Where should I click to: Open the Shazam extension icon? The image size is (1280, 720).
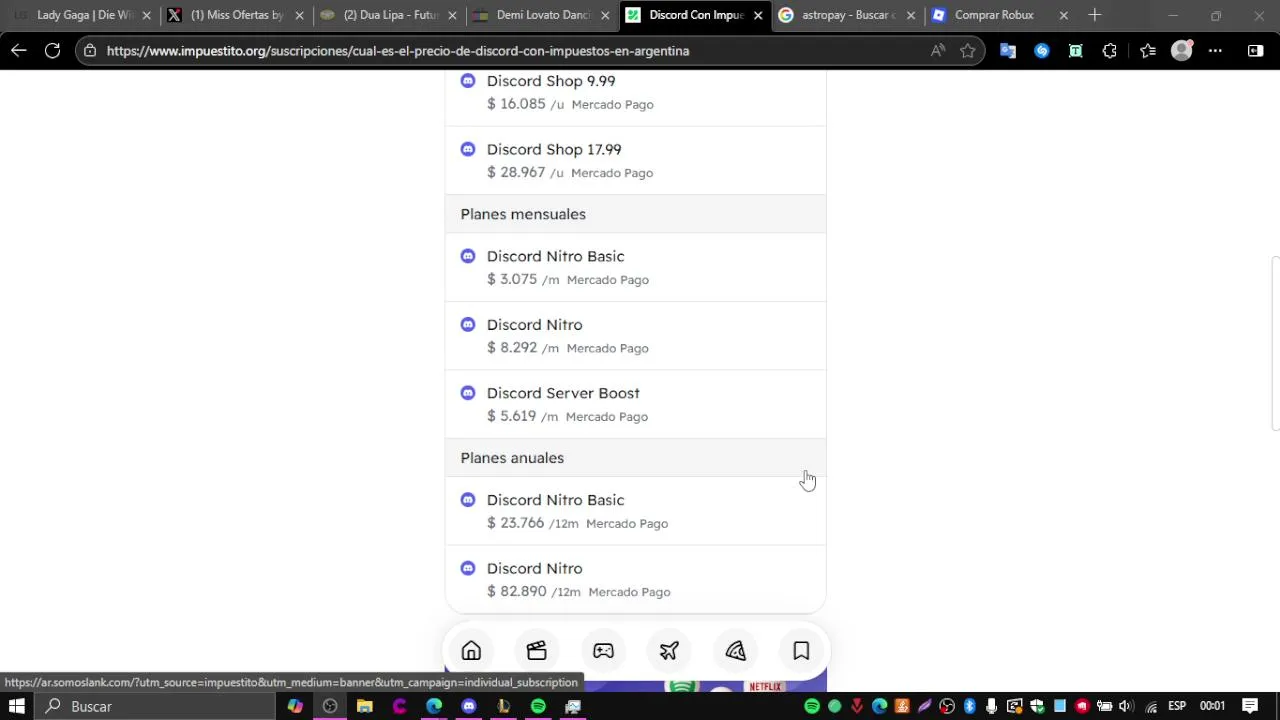pos(1042,51)
